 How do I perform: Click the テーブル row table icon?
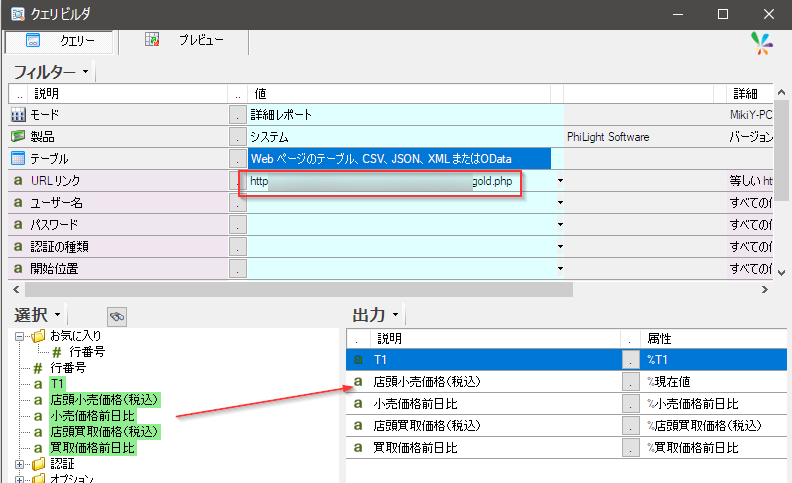click(x=18, y=159)
